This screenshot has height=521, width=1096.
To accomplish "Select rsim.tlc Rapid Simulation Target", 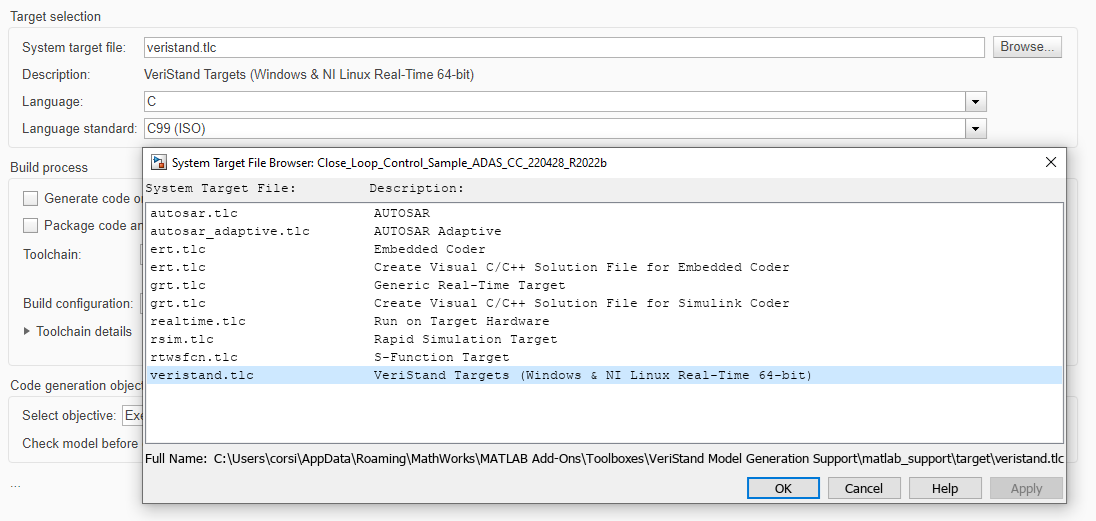I will click(605, 339).
